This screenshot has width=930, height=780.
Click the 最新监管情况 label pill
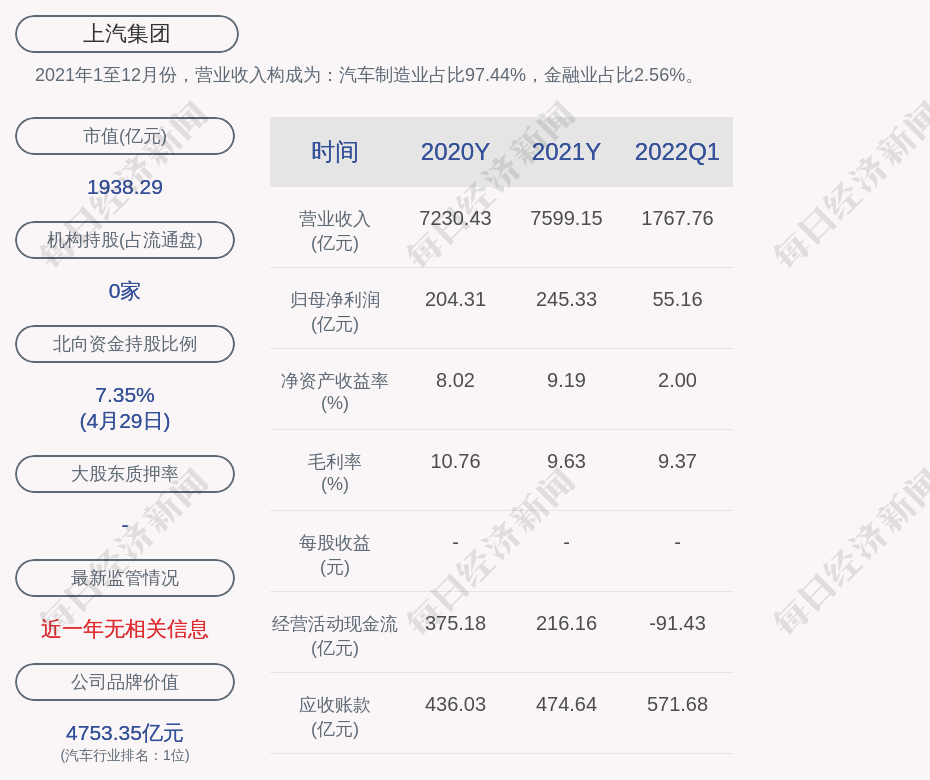(125, 578)
